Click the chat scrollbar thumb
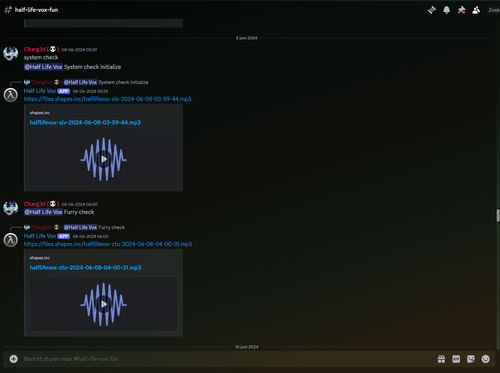 (498, 215)
